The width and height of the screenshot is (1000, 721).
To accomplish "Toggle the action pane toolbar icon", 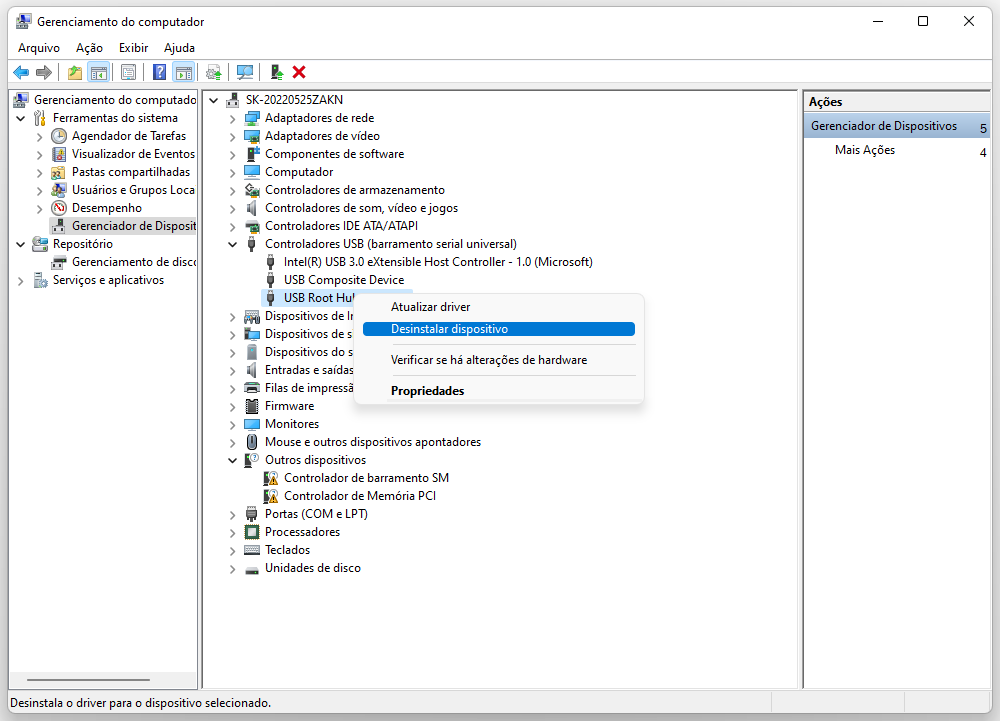I will (184, 71).
